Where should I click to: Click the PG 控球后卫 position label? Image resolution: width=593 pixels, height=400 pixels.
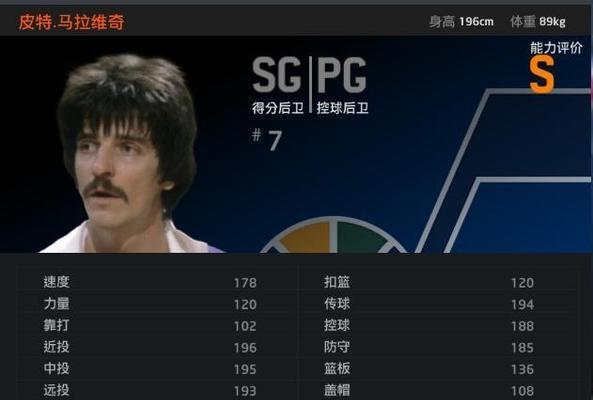pyautogui.click(x=342, y=85)
